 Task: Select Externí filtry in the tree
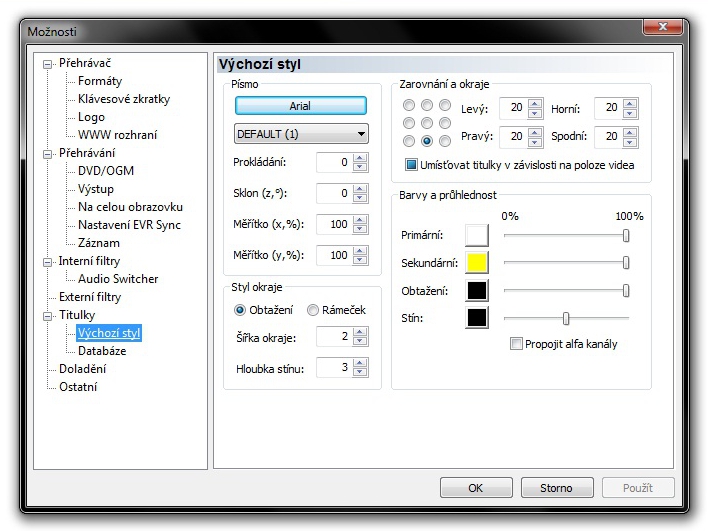90,297
